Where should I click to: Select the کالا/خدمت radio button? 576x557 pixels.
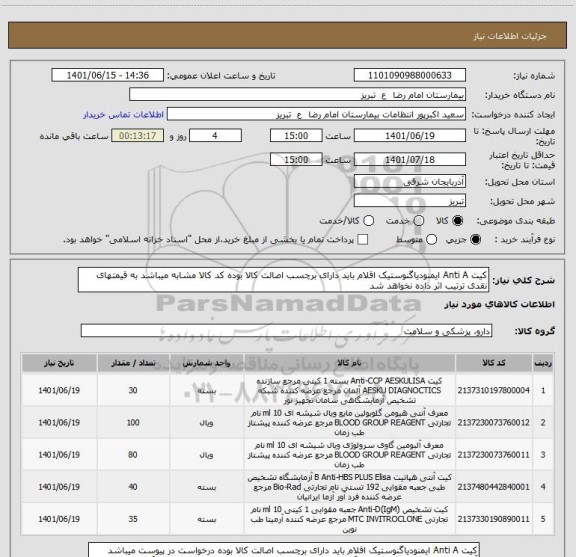click(x=368, y=221)
